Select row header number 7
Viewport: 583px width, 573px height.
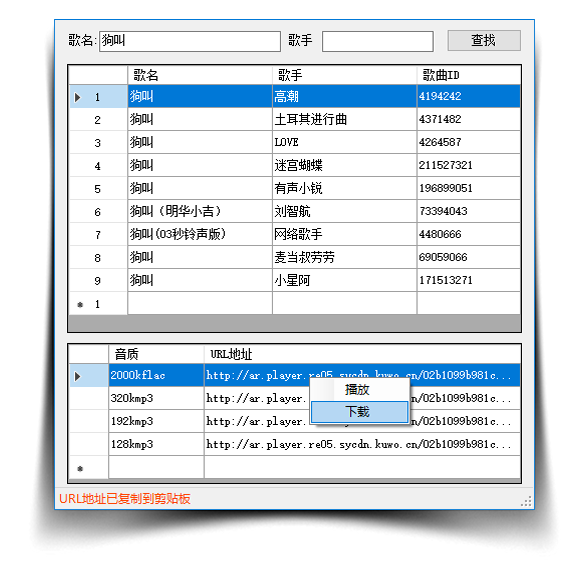point(98,235)
